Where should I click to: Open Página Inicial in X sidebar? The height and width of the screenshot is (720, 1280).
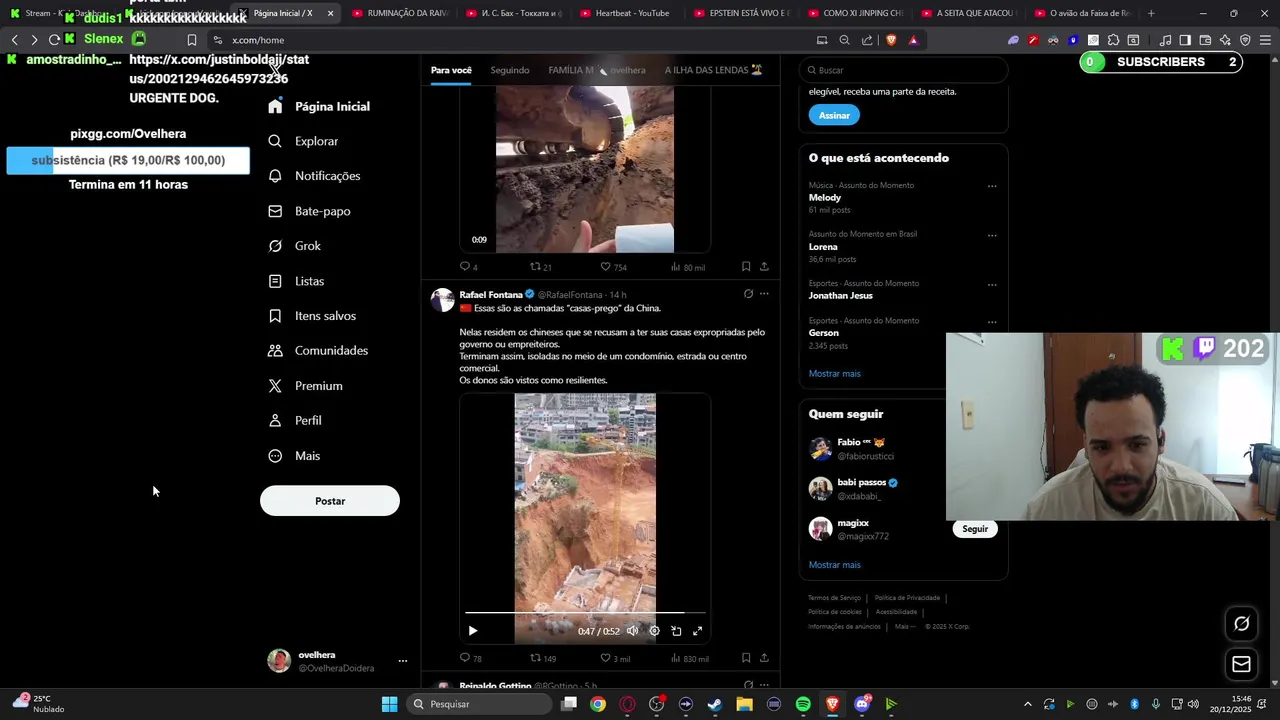click(x=320, y=106)
